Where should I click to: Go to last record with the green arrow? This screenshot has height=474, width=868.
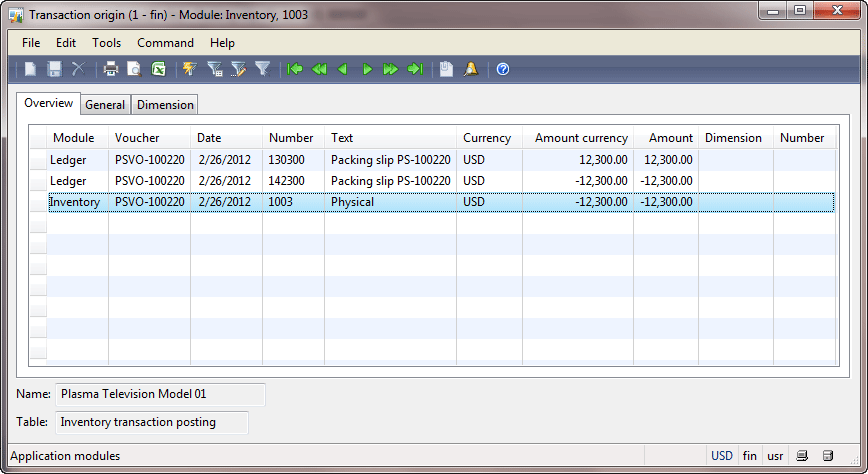tap(415, 69)
